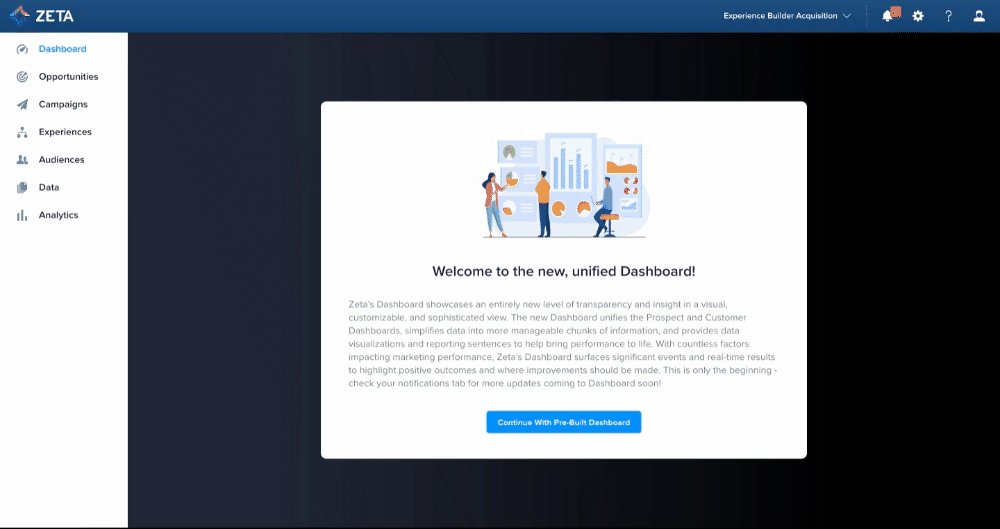The image size is (1000, 529).
Task: Open the Experience Builder Acquisition account dropdown
Action: pyautogui.click(x=780, y=16)
